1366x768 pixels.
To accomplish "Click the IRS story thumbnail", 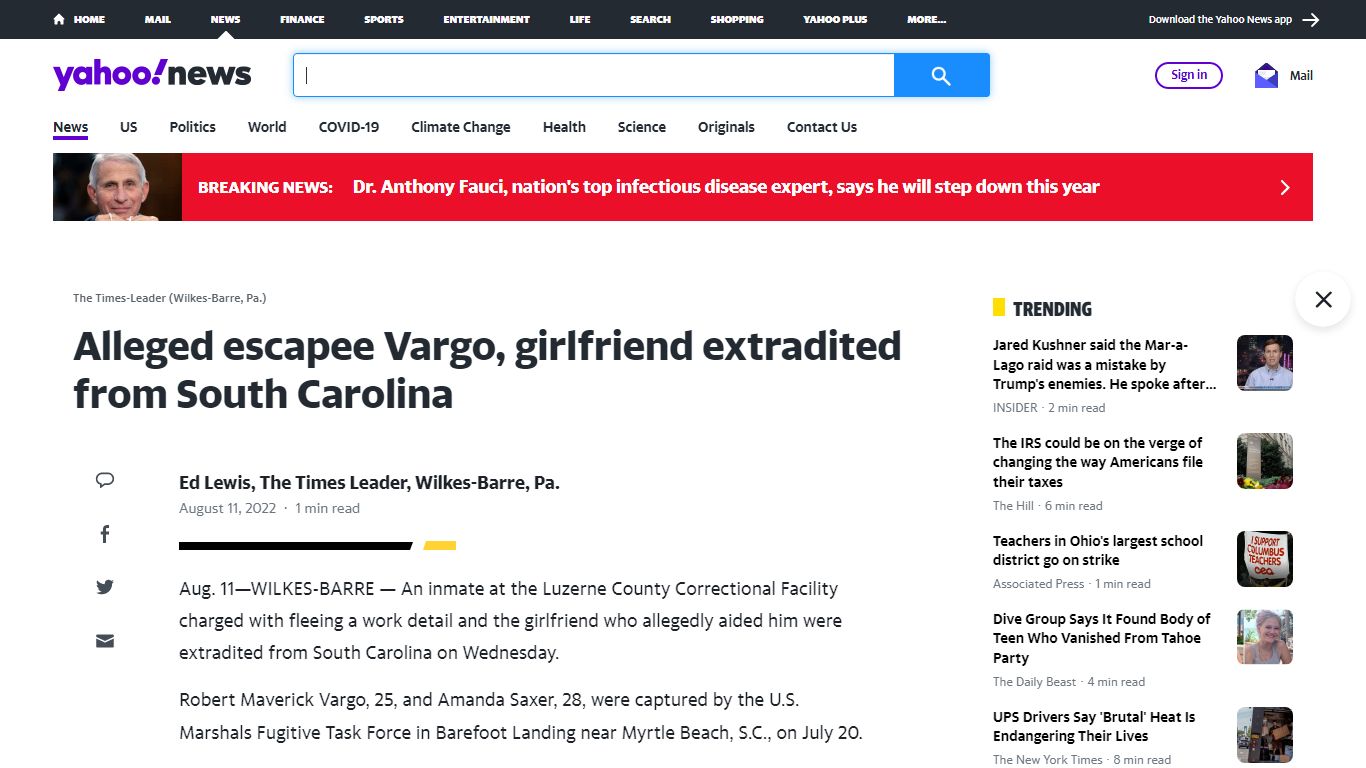I will (x=1265, y=461).
